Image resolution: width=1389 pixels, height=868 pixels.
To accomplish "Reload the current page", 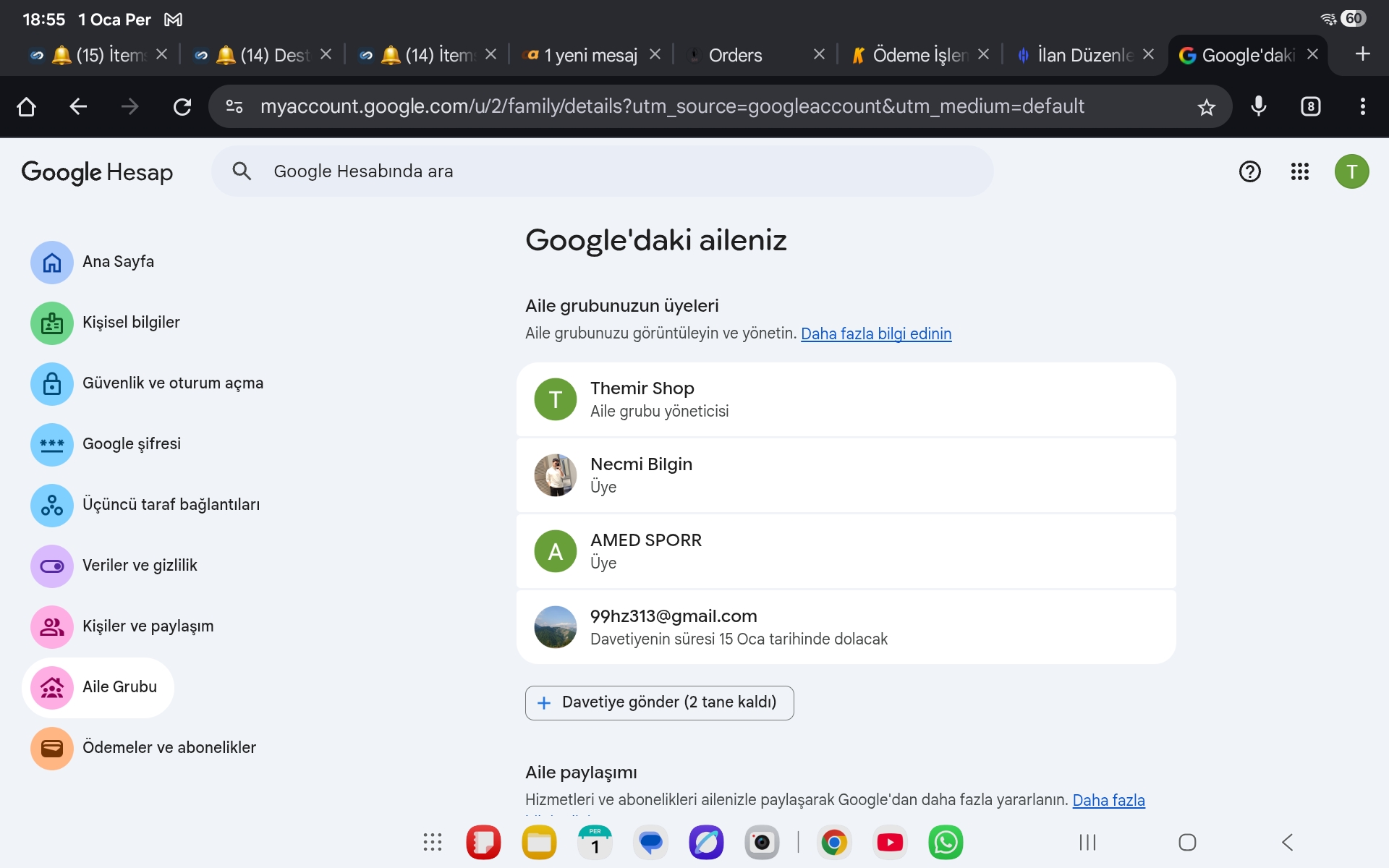I will tap(182, 107).
